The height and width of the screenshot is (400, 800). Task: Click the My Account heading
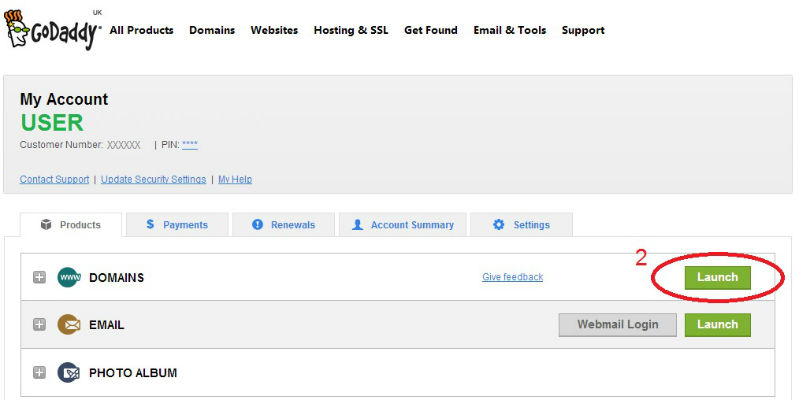[64, 99]
